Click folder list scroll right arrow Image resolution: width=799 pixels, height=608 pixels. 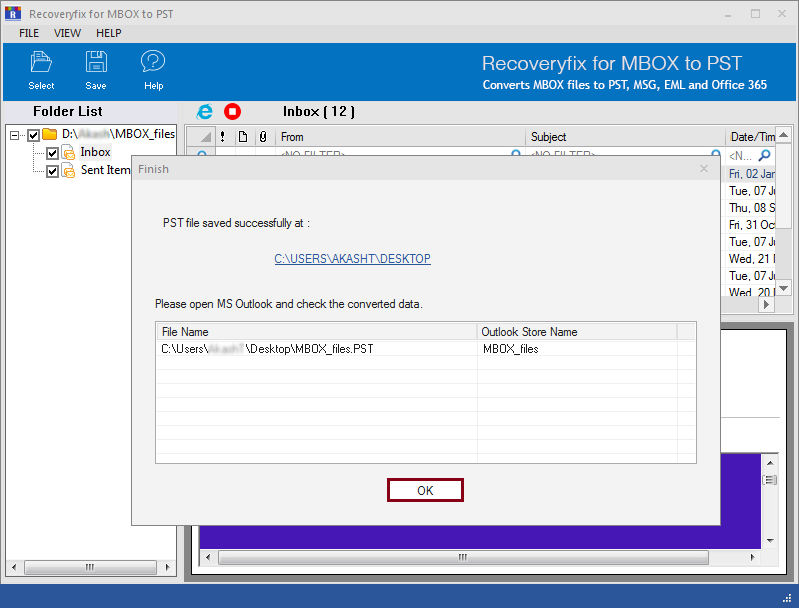[167, 567]
